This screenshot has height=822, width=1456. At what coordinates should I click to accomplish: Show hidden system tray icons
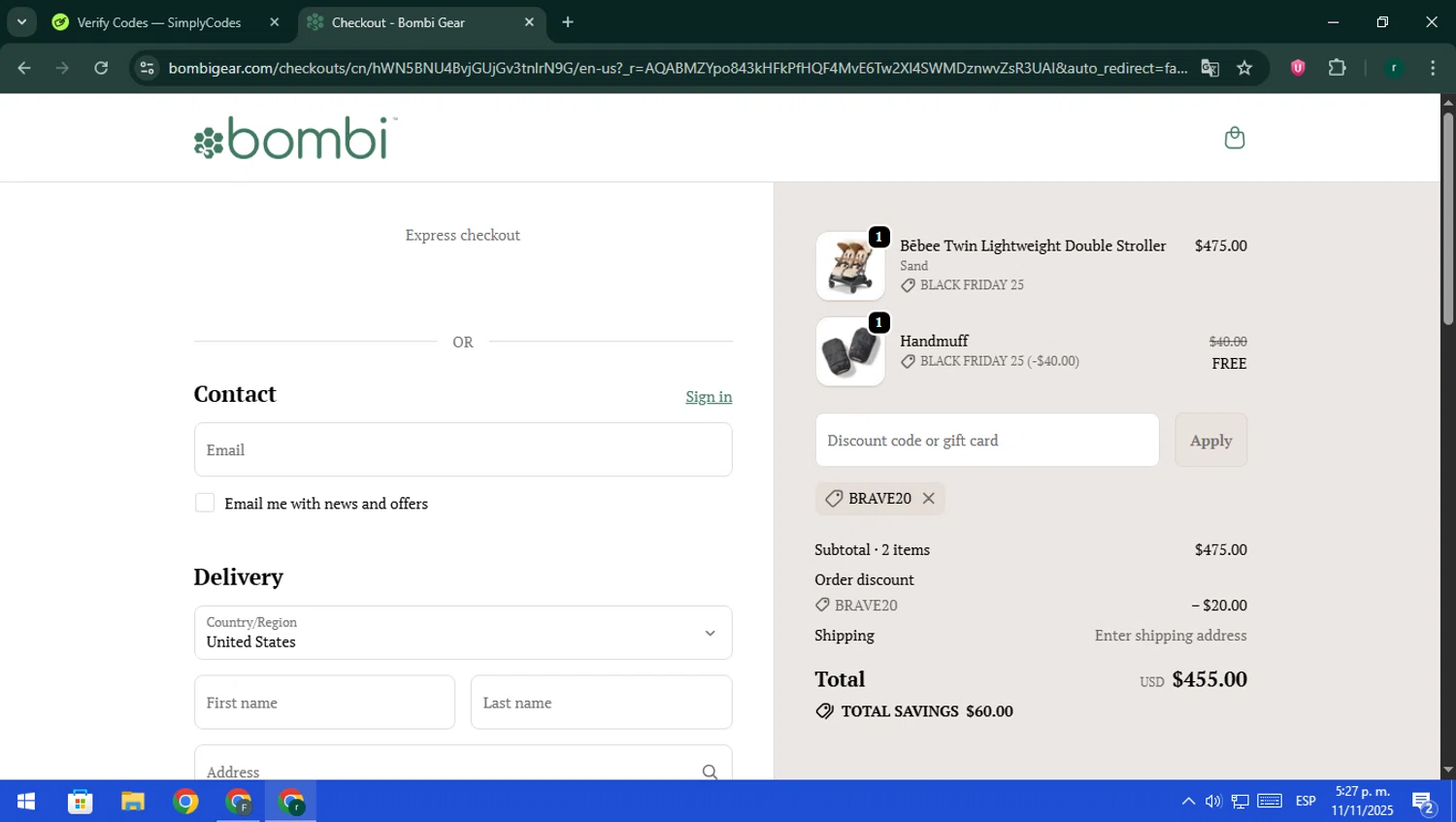(x=1188, y=802)
